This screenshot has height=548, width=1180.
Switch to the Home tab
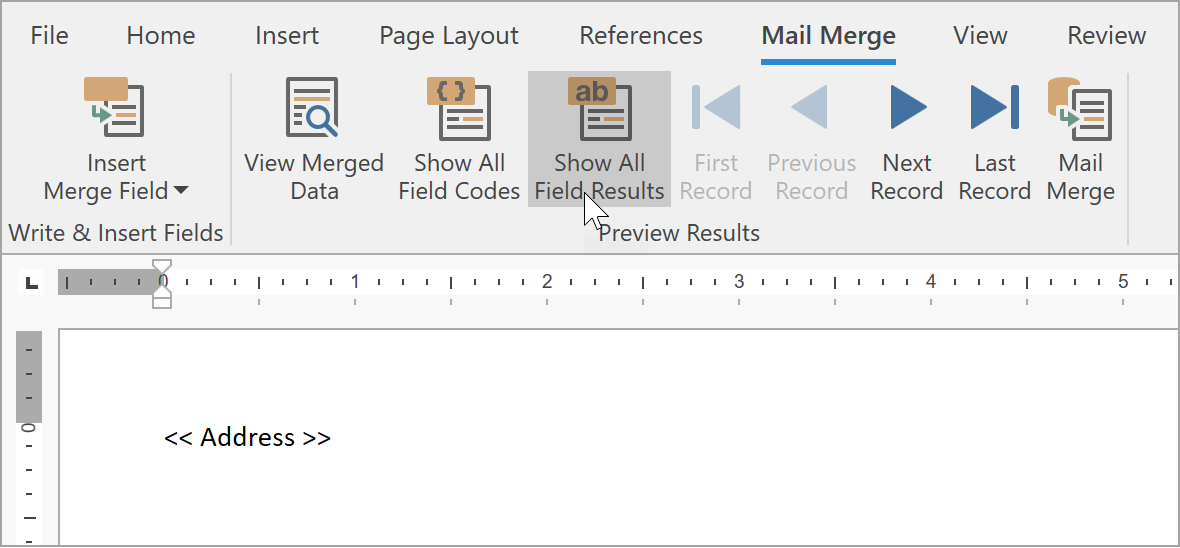[161, 36]
